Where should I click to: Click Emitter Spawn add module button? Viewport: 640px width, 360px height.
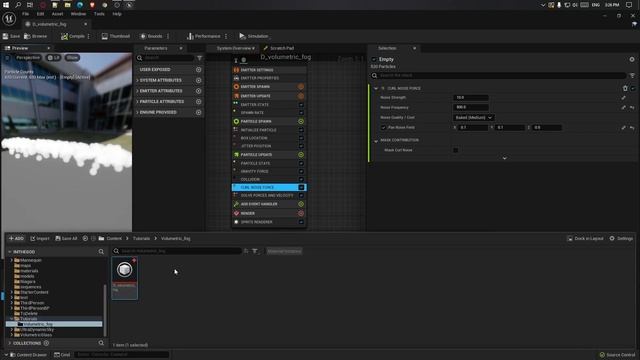click(301, 87)
